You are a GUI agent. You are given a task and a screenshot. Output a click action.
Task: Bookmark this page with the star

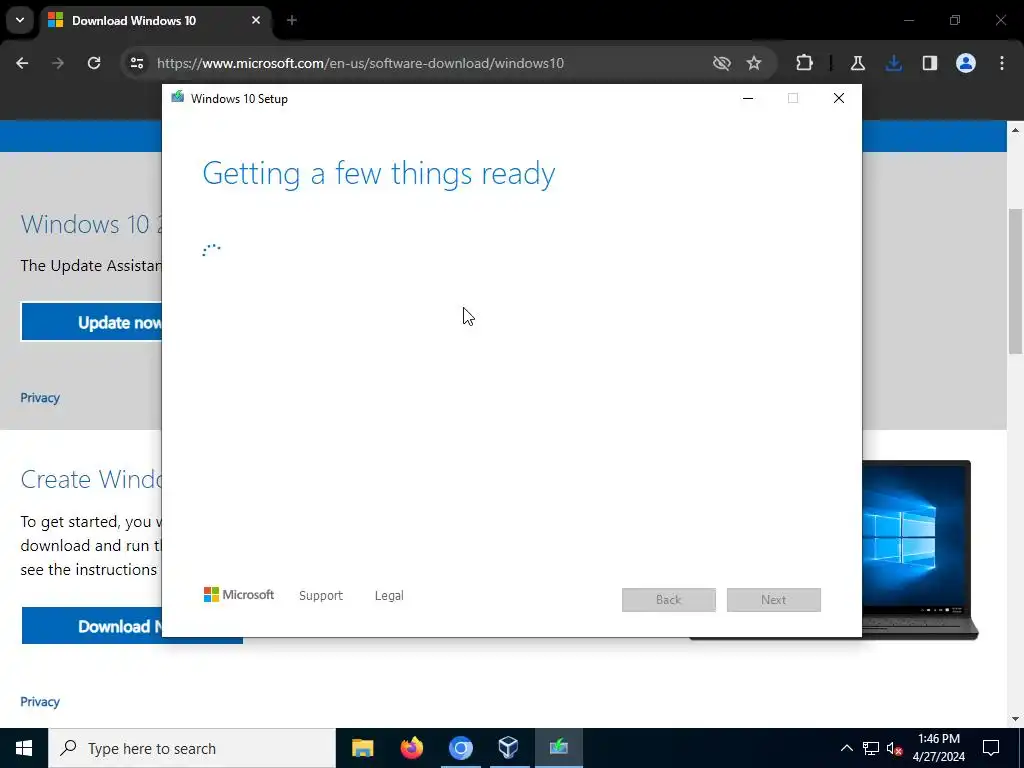[754, 63]
